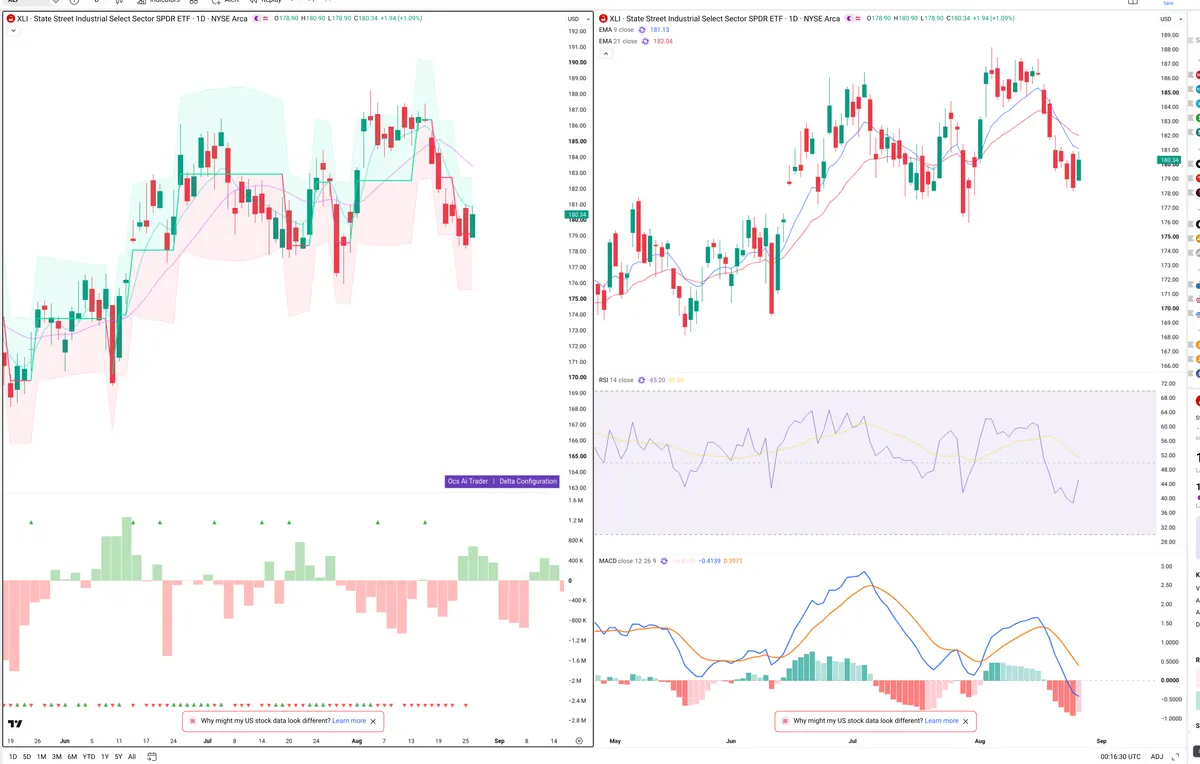Image resolution: width=1200 pixels, height=764 pixels.
Task: Open Learn more link in left chart banner
Action: (x=349, y=720)
